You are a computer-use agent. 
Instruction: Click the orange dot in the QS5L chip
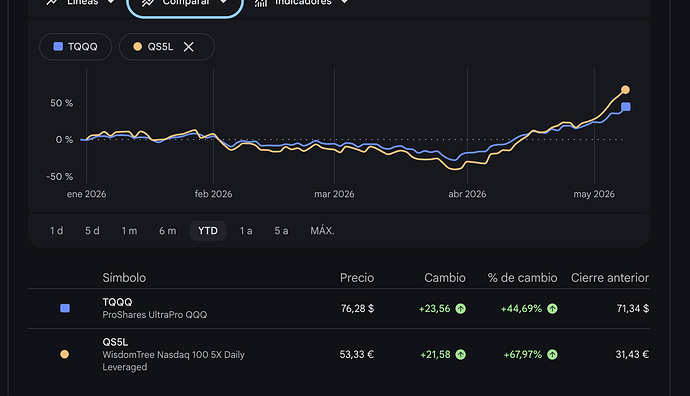(x=137, y=47)
